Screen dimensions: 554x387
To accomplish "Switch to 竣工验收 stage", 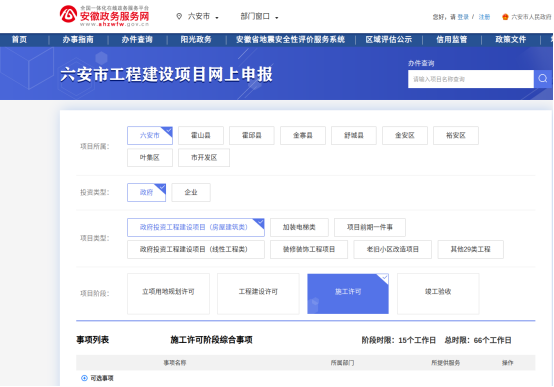I will [x=438, y=294].
